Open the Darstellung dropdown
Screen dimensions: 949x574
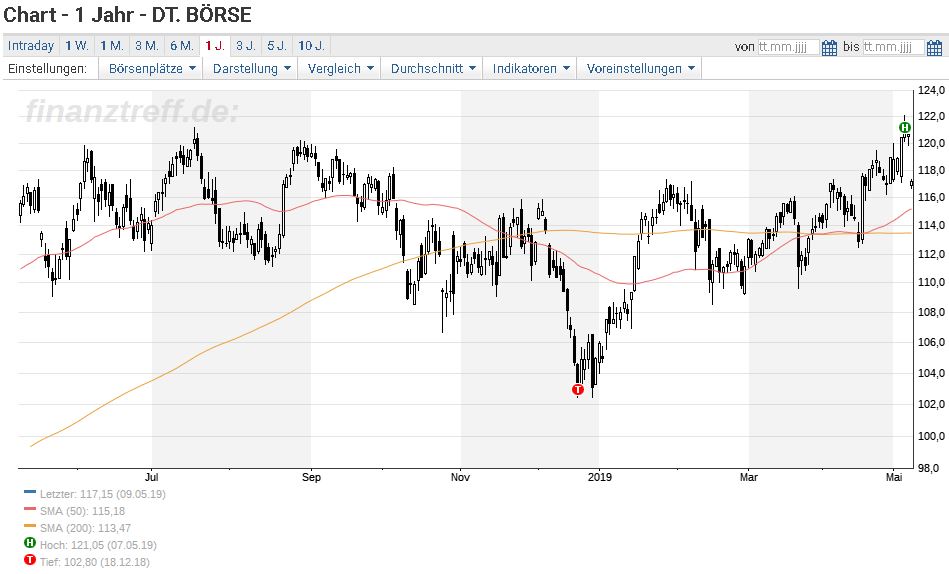pyautogui.click(x=251, y=68)
